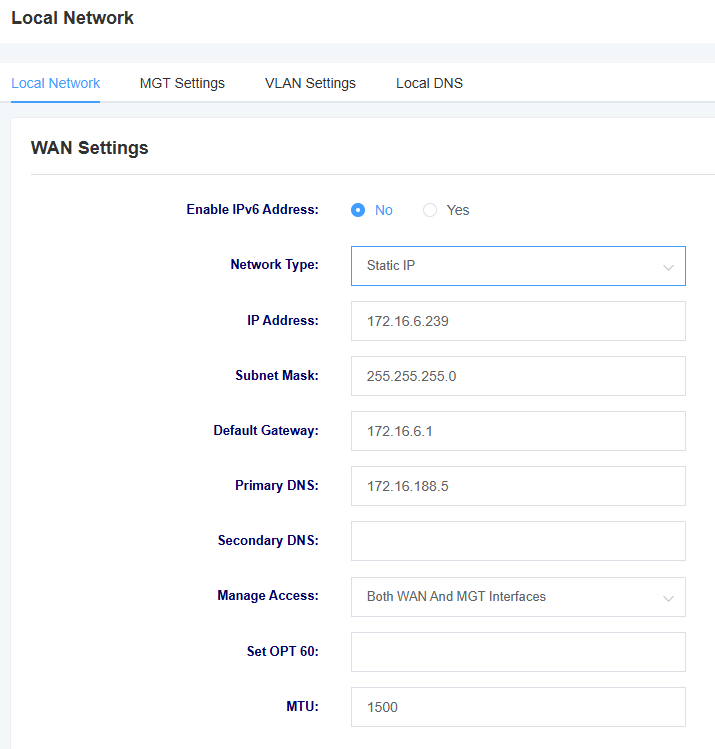
Task: Open the Local DNS tab
Action: 429,83
